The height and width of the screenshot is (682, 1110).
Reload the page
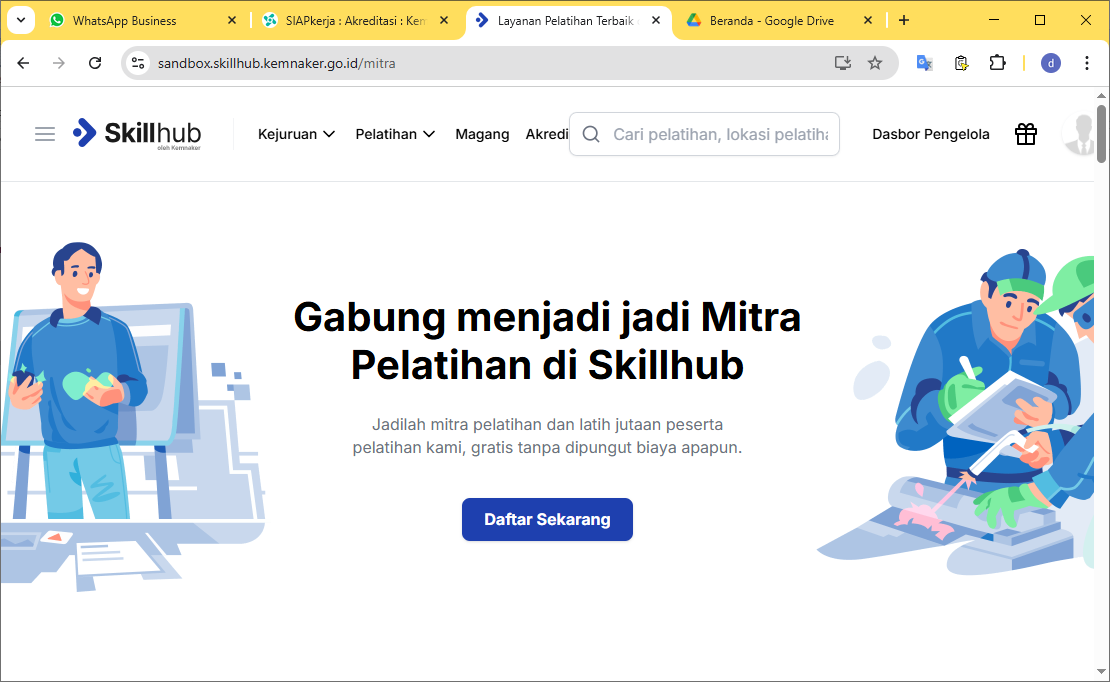pos(95,63)
